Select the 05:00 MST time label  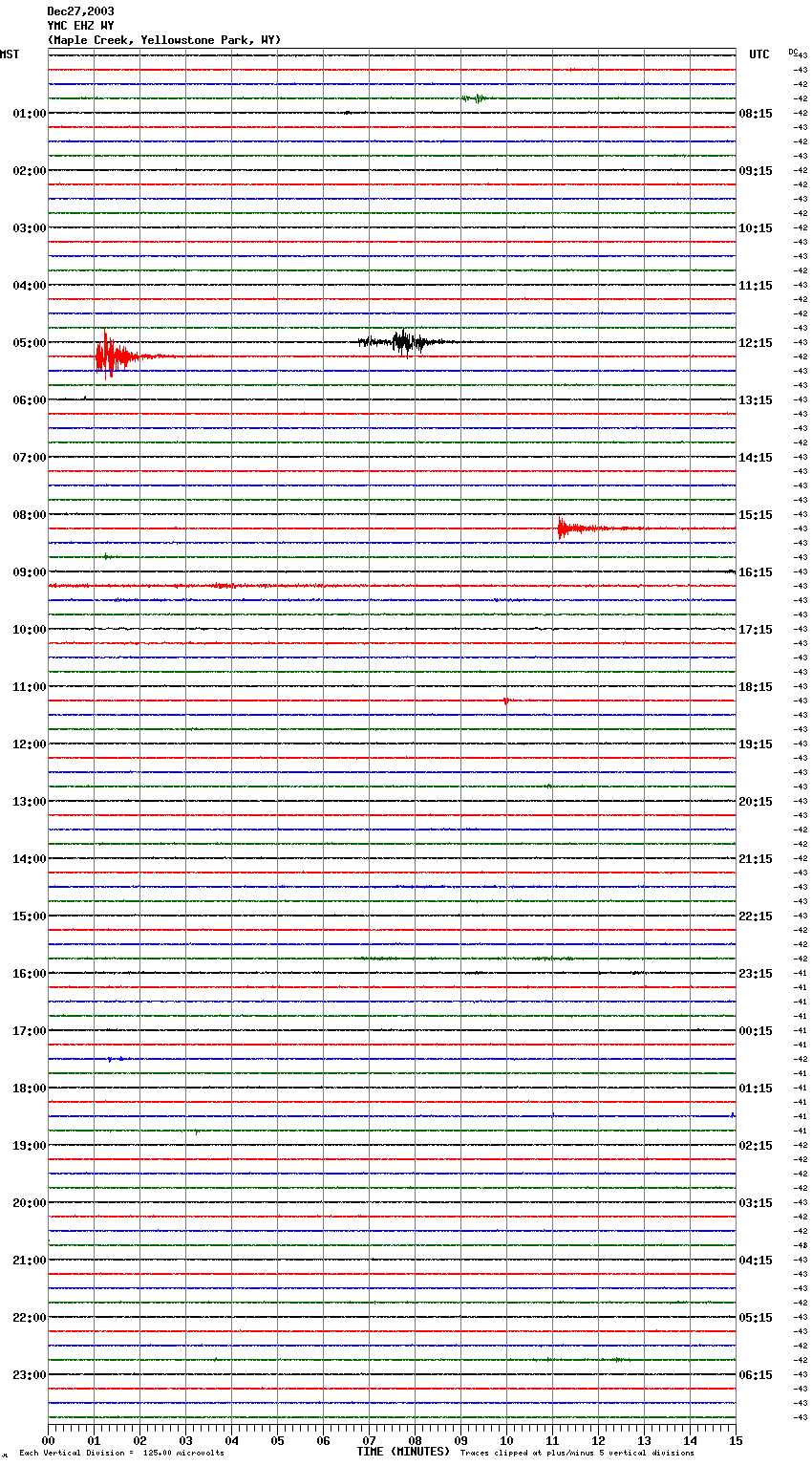(30, 343)
